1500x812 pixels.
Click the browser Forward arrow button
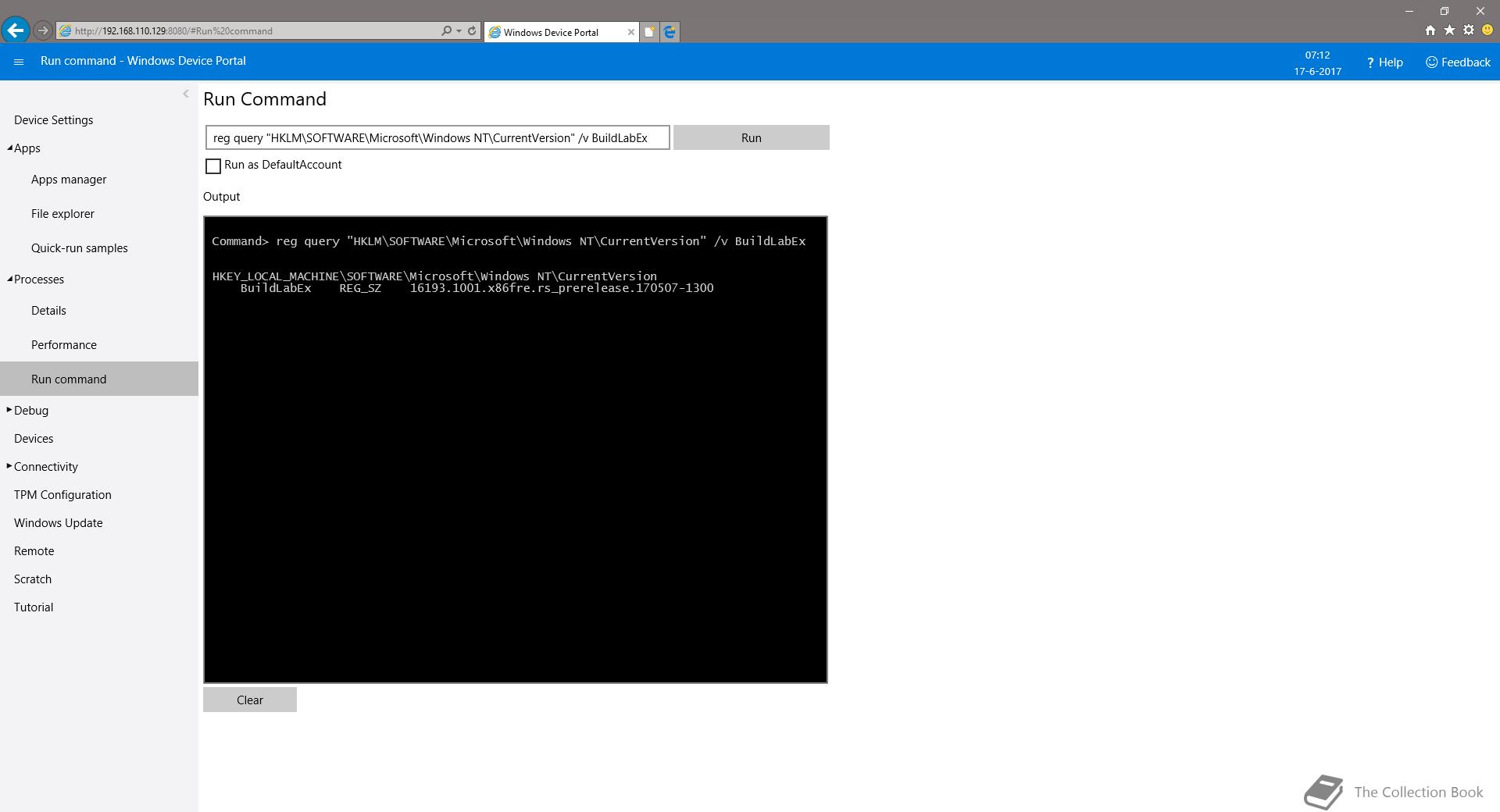tap(43, 30)
